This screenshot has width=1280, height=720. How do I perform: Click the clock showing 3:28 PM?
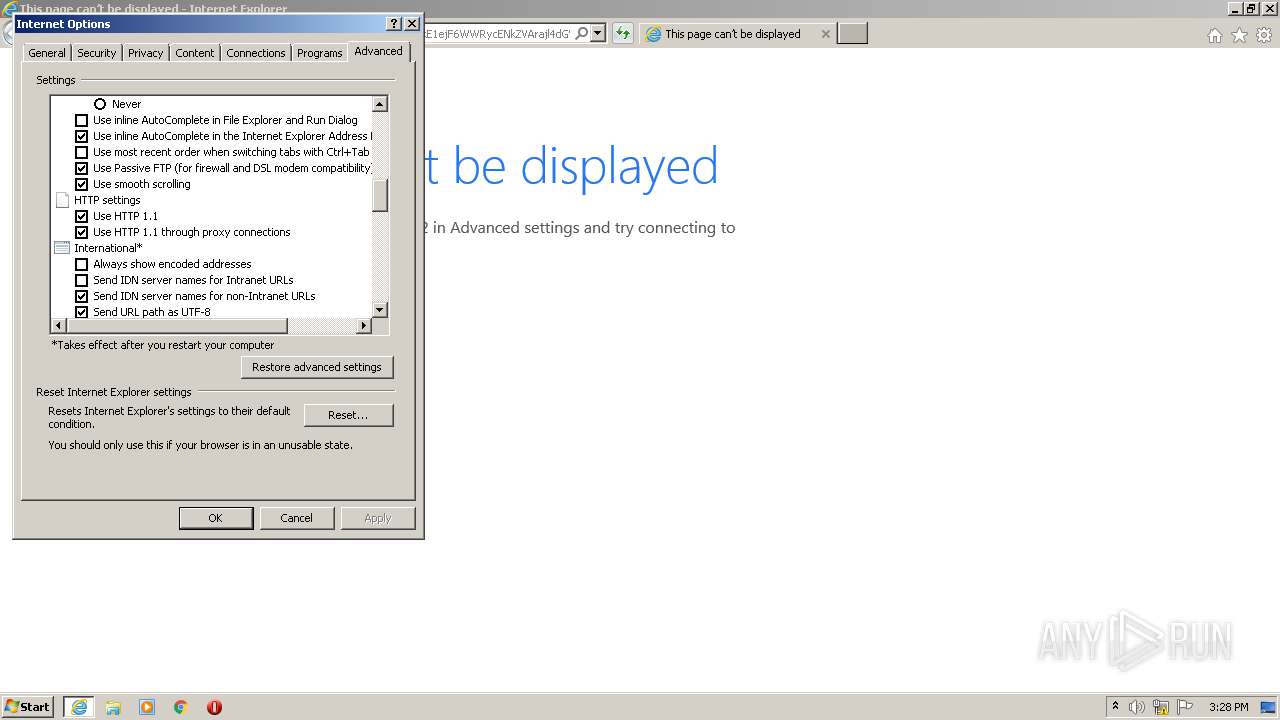pos(1228,707)
